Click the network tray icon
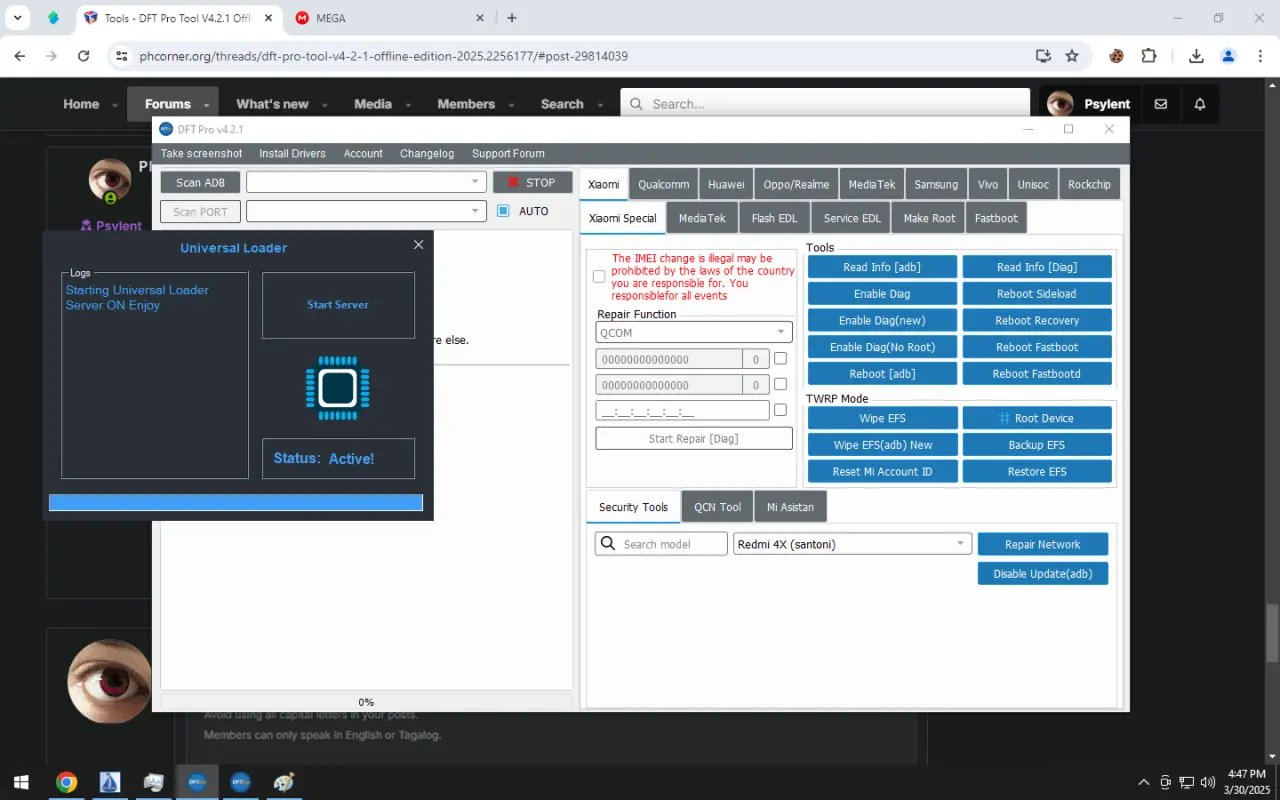Image resolution: width=1280 pixels, height=800 pixels. [1186, 782]
